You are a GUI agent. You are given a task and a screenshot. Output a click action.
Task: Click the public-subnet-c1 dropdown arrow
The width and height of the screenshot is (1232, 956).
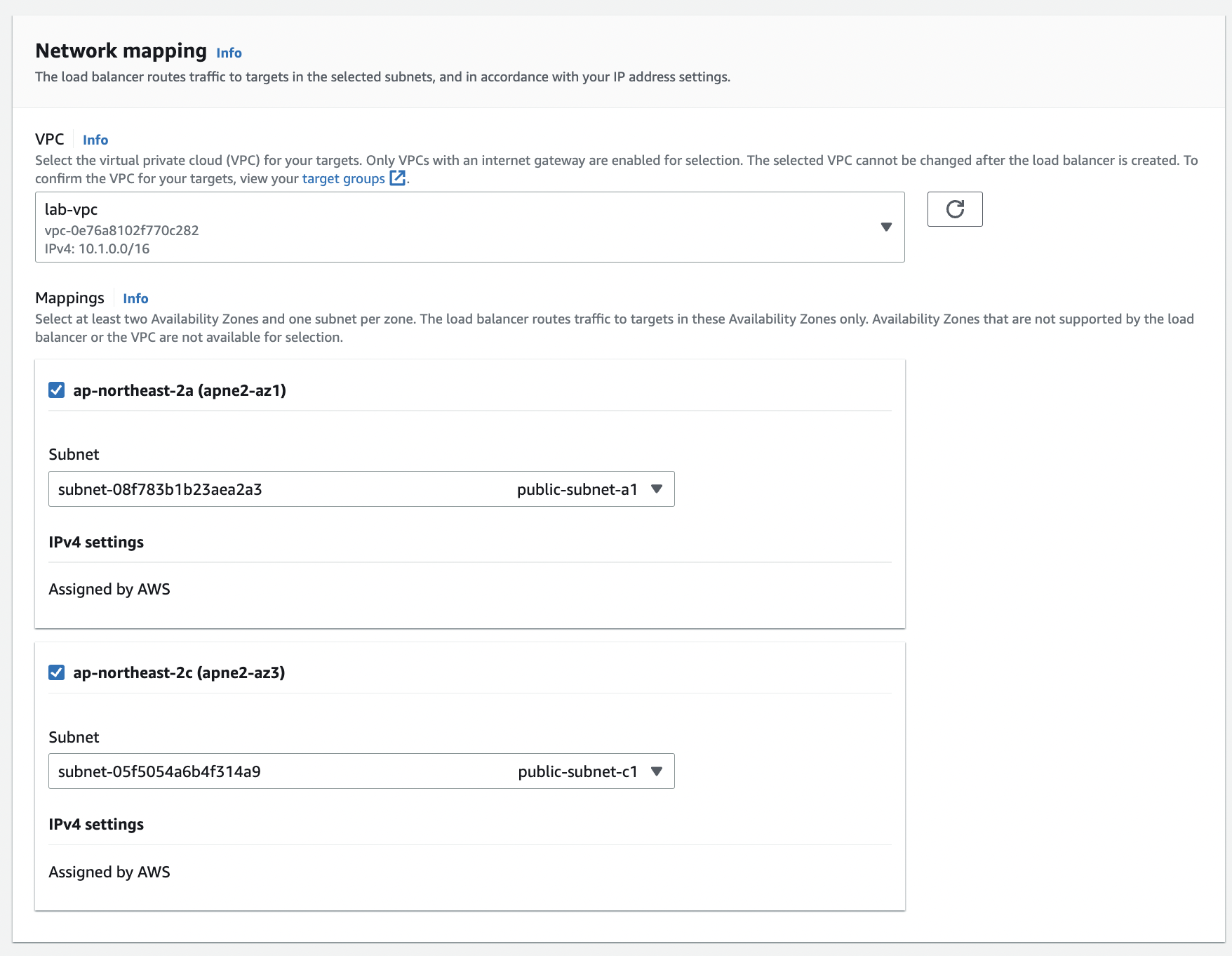click(x=657, y=771)
